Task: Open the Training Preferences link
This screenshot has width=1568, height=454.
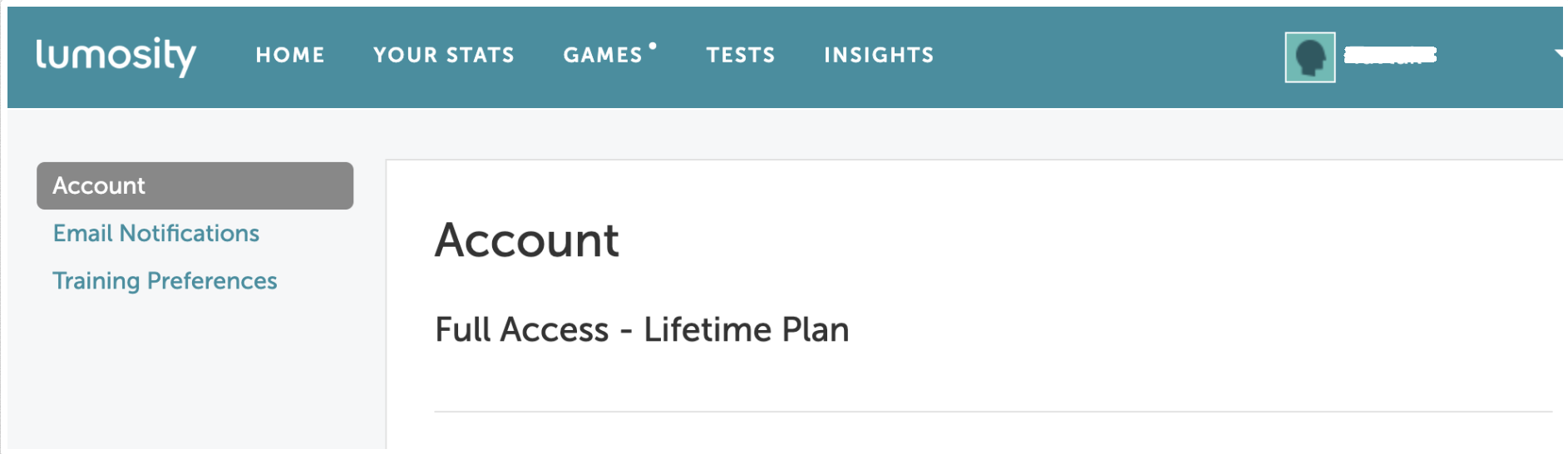Action: (x=165, y=281)
